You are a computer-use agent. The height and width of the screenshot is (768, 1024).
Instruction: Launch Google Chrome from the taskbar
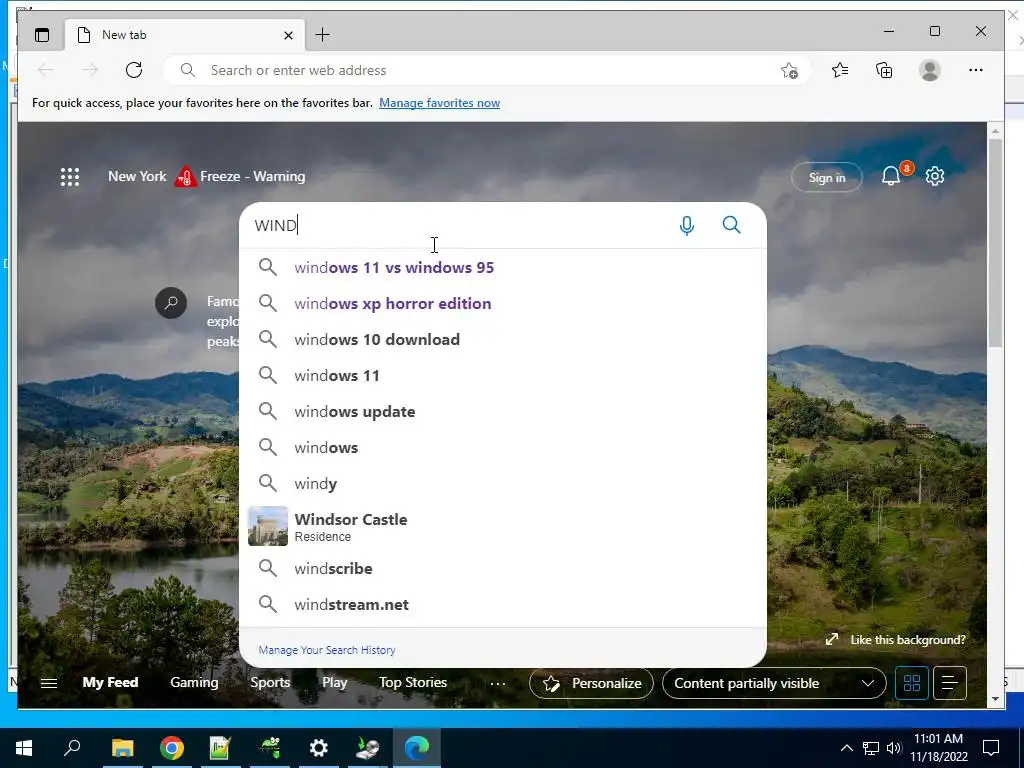[171, 748]
